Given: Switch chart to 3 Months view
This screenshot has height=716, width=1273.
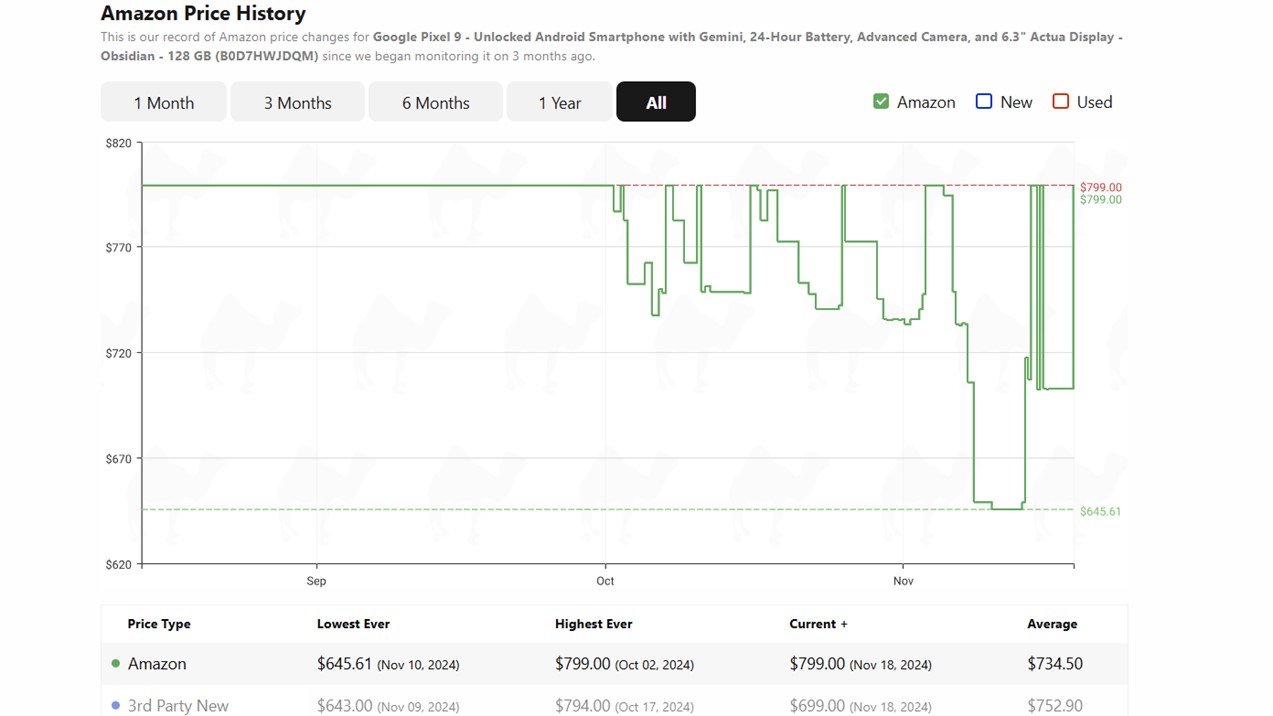Looking at the screenshot, I should click(x=297, y=102).
